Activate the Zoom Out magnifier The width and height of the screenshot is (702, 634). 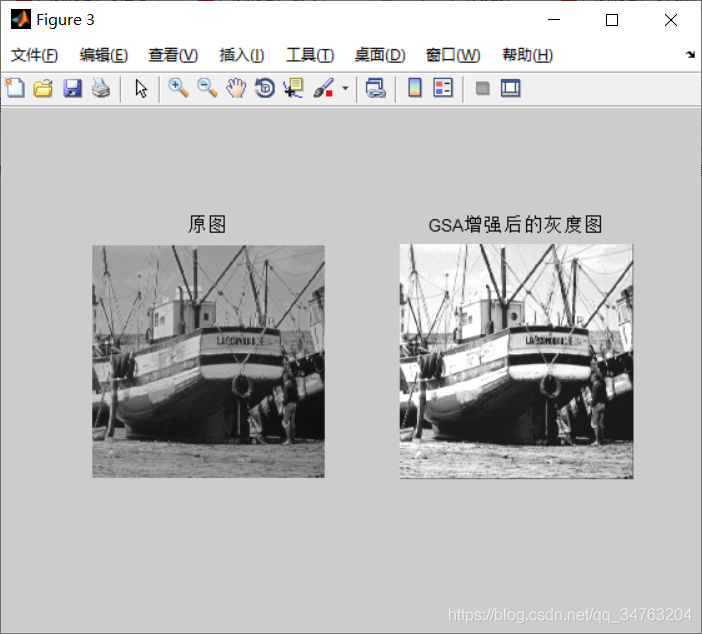point(207,88)
